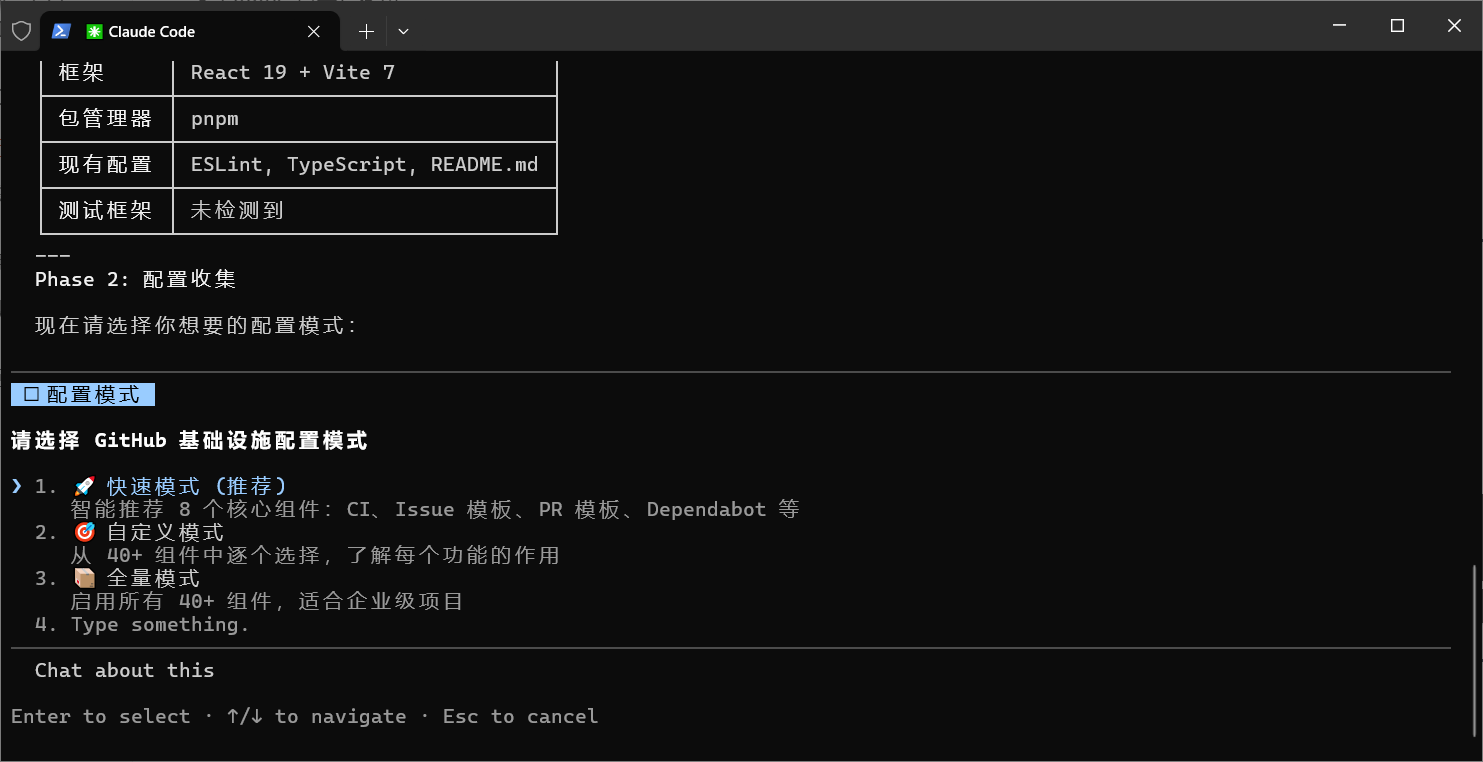
Task: Open a new terminal tab with the plus icon
Action: point(366,31)
